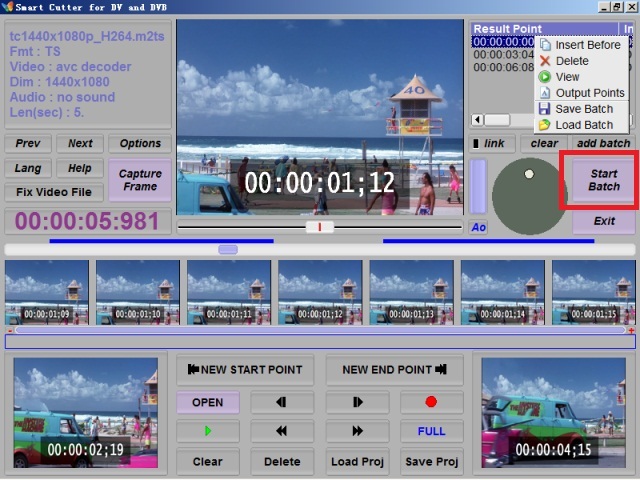
Task: Click thumbnail frame 00:00:01;13
Action: [411, 293]
